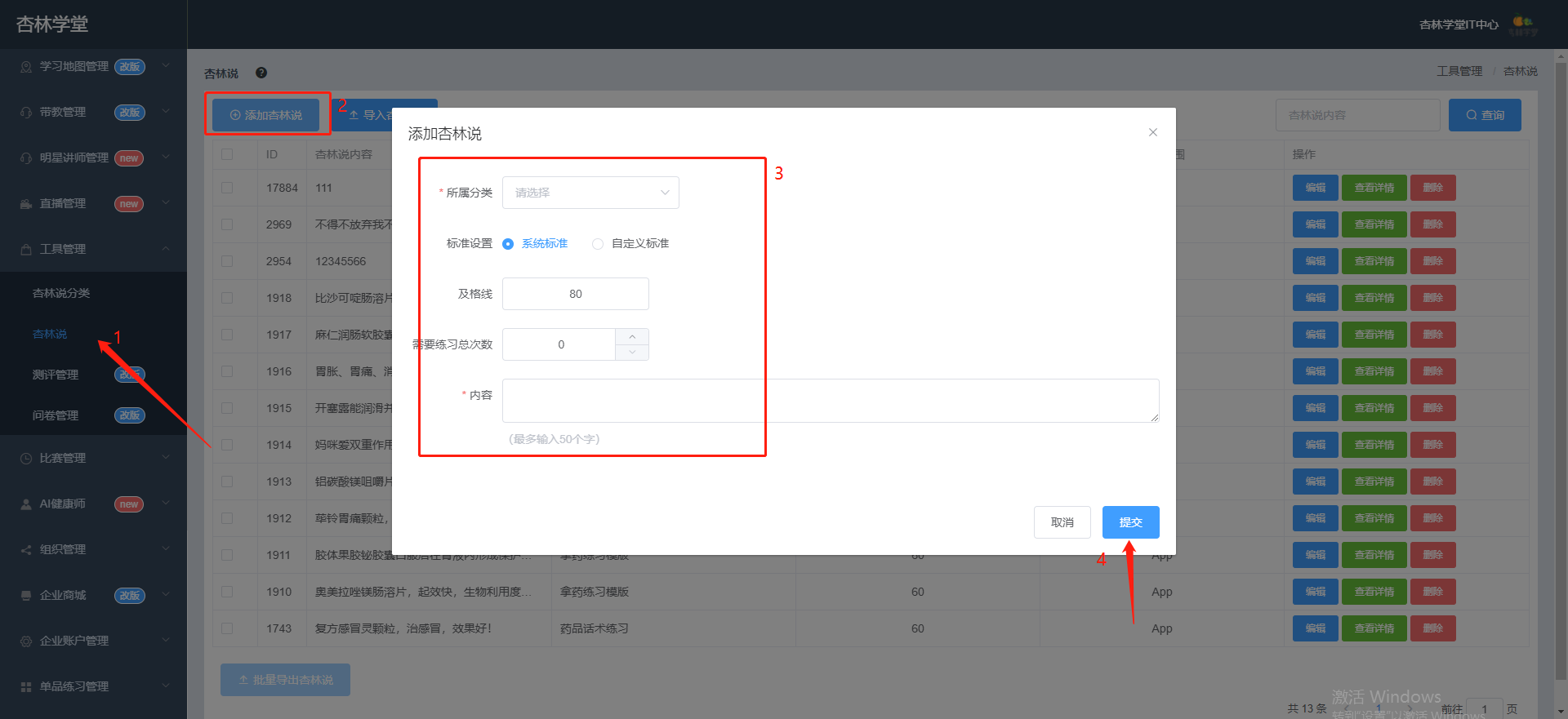Click the user avatar in top right
This screenshot has height=719, width=1568.
point(1523,24)
